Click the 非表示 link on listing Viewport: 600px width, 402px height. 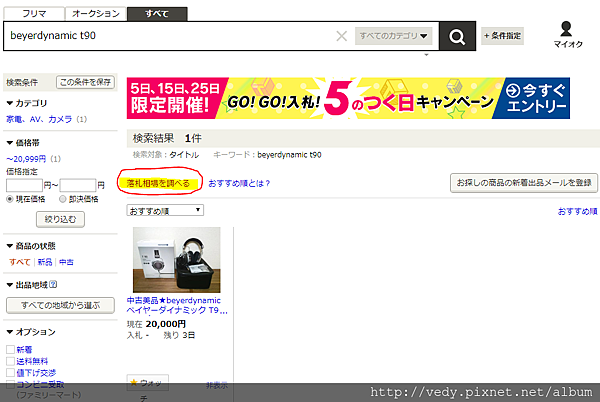click(217, 386)
